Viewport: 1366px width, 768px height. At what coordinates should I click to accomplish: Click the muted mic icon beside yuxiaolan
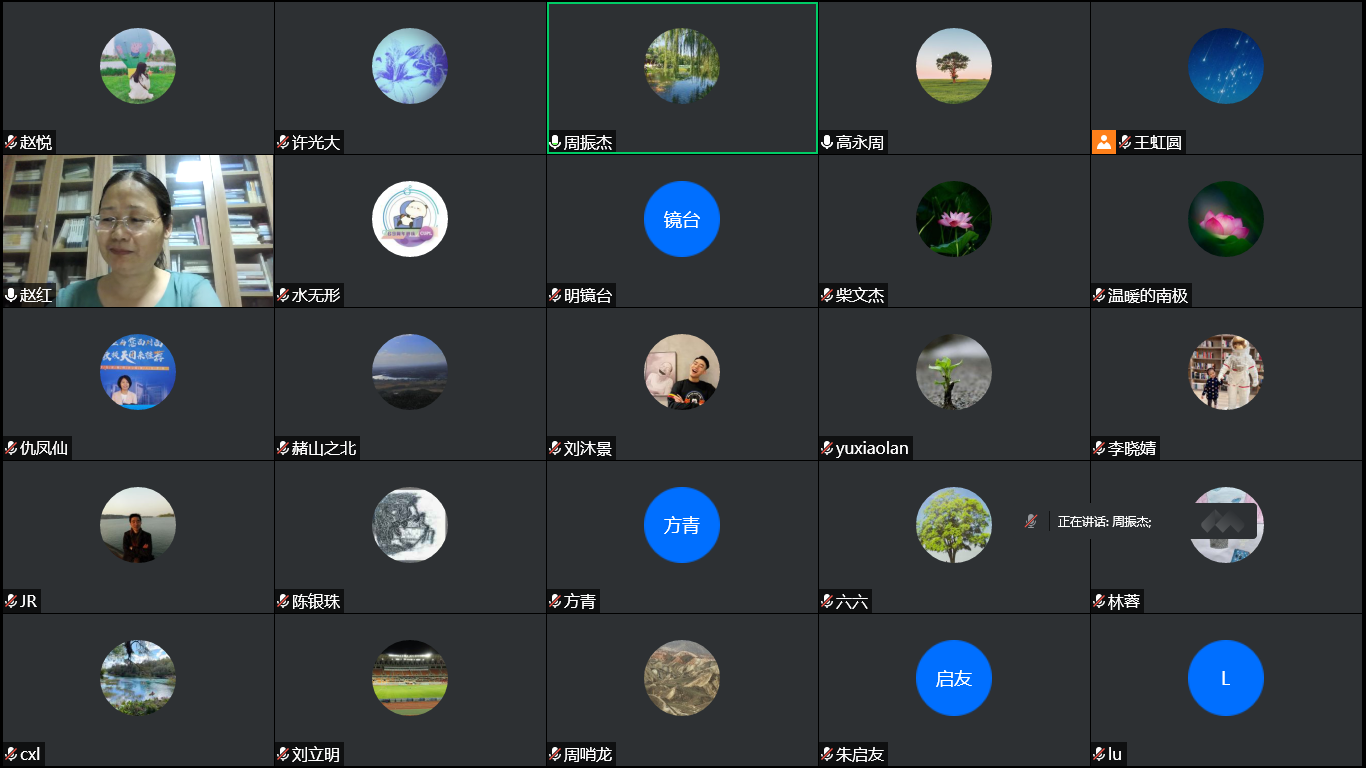point(827,448)
